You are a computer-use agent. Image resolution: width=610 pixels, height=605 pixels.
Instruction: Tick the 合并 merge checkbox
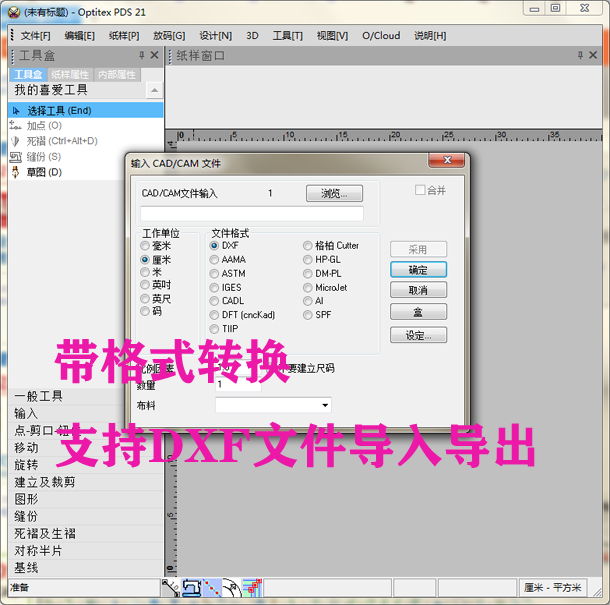[420, 190]
